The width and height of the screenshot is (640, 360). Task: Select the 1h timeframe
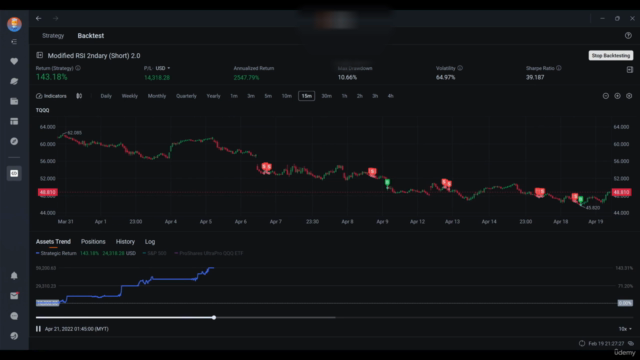tap(344, 96)
